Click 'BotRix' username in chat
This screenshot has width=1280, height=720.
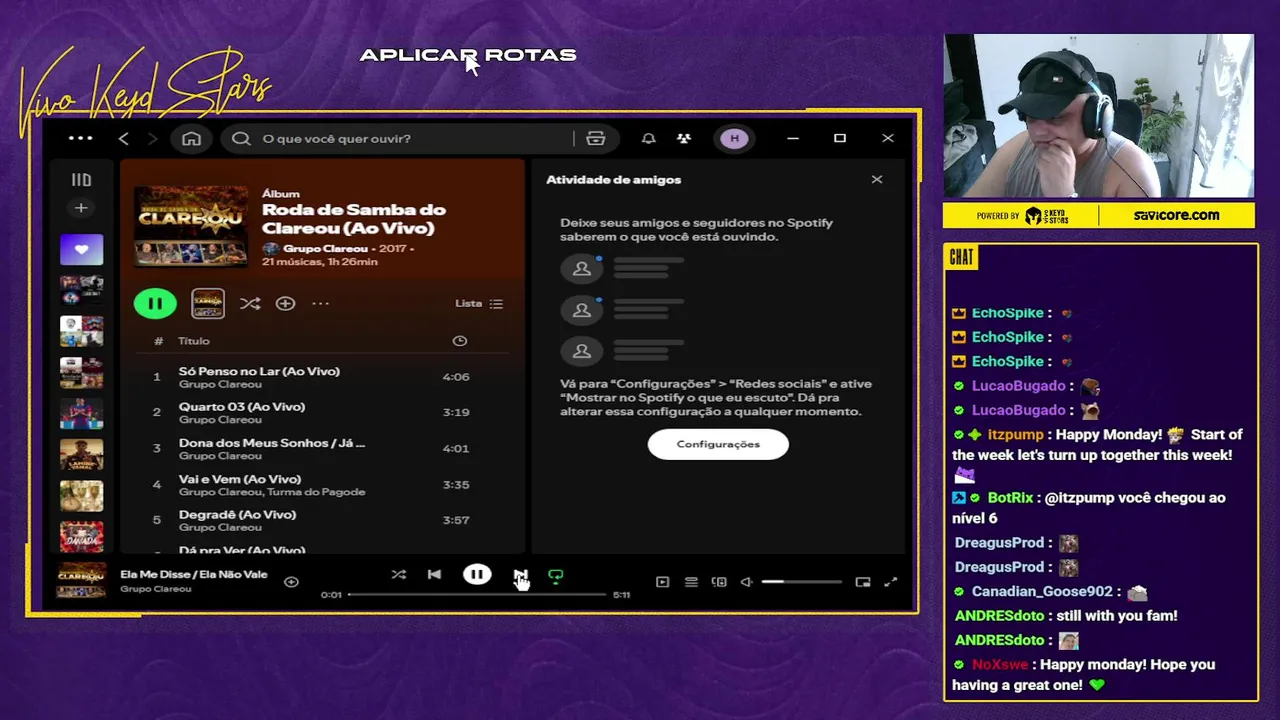pos(1010,497)
